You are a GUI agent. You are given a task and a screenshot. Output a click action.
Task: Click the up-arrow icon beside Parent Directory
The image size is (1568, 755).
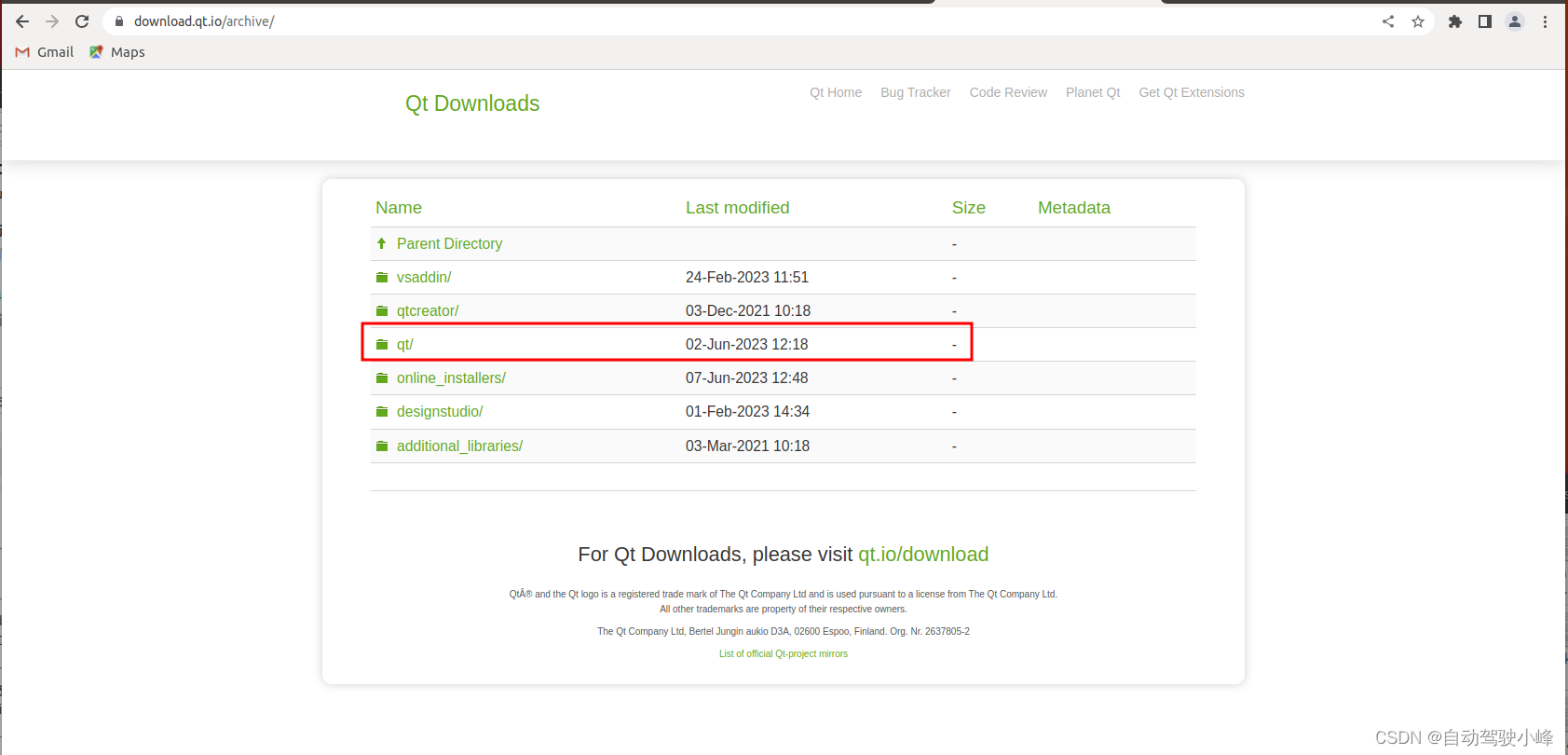click(x=381, y=243)
